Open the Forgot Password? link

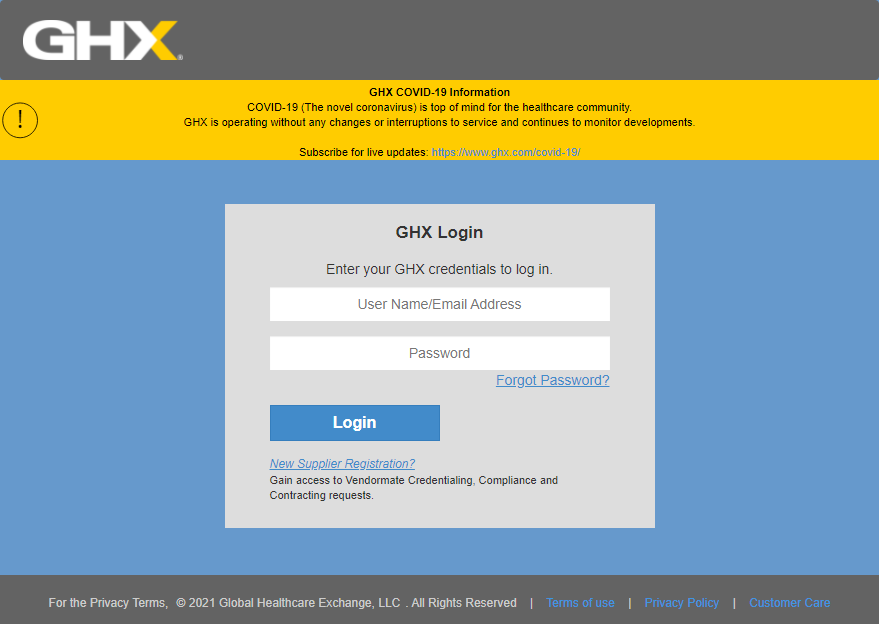[552, 380]
